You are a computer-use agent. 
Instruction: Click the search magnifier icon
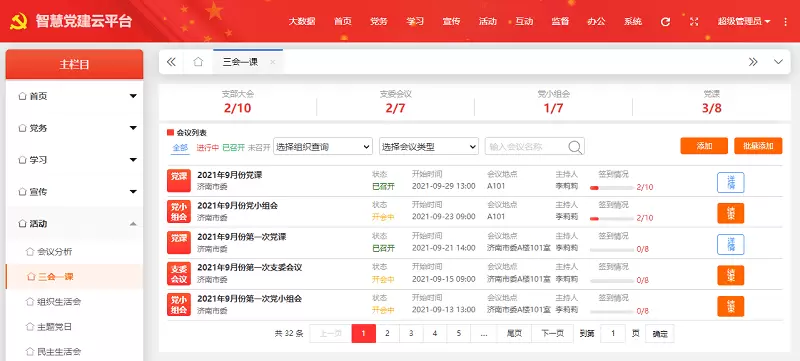tap(575, 147)
